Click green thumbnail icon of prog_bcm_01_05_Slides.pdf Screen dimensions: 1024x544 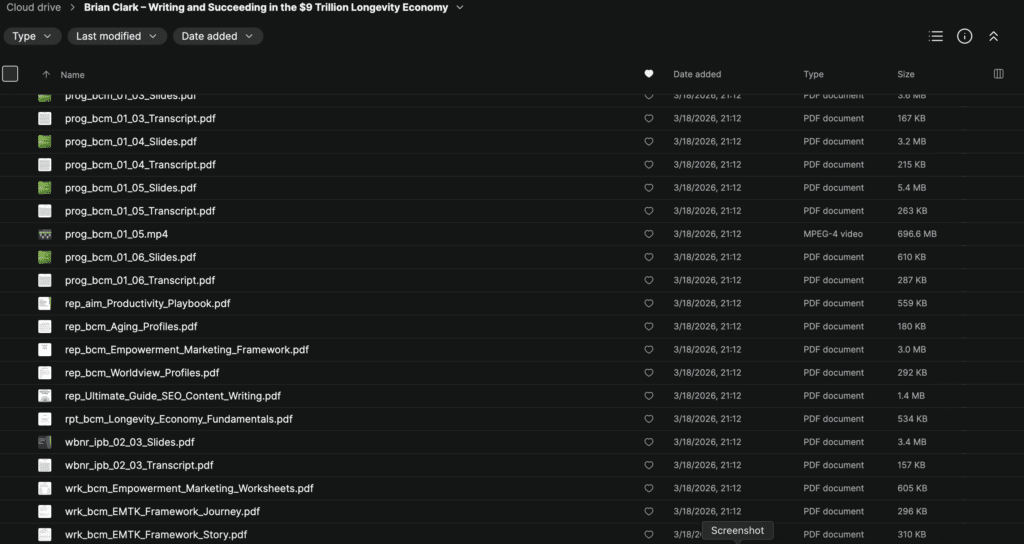click(x=44, y=187)
